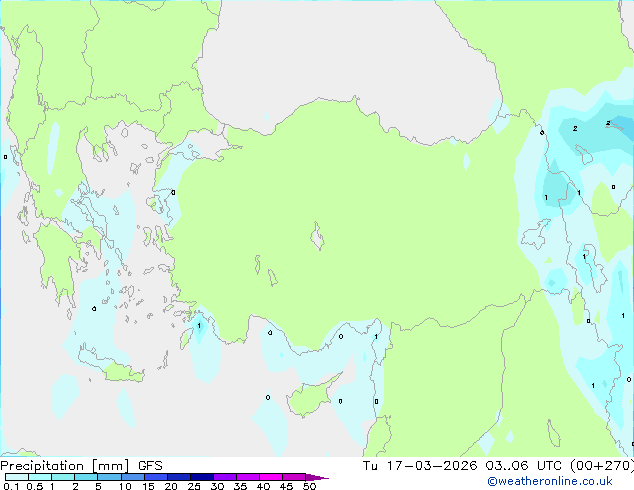Image resolution: width=634 pixels, height=490 pixels.
Task: Click the '20' legend scale label
Action: point(171,486)
